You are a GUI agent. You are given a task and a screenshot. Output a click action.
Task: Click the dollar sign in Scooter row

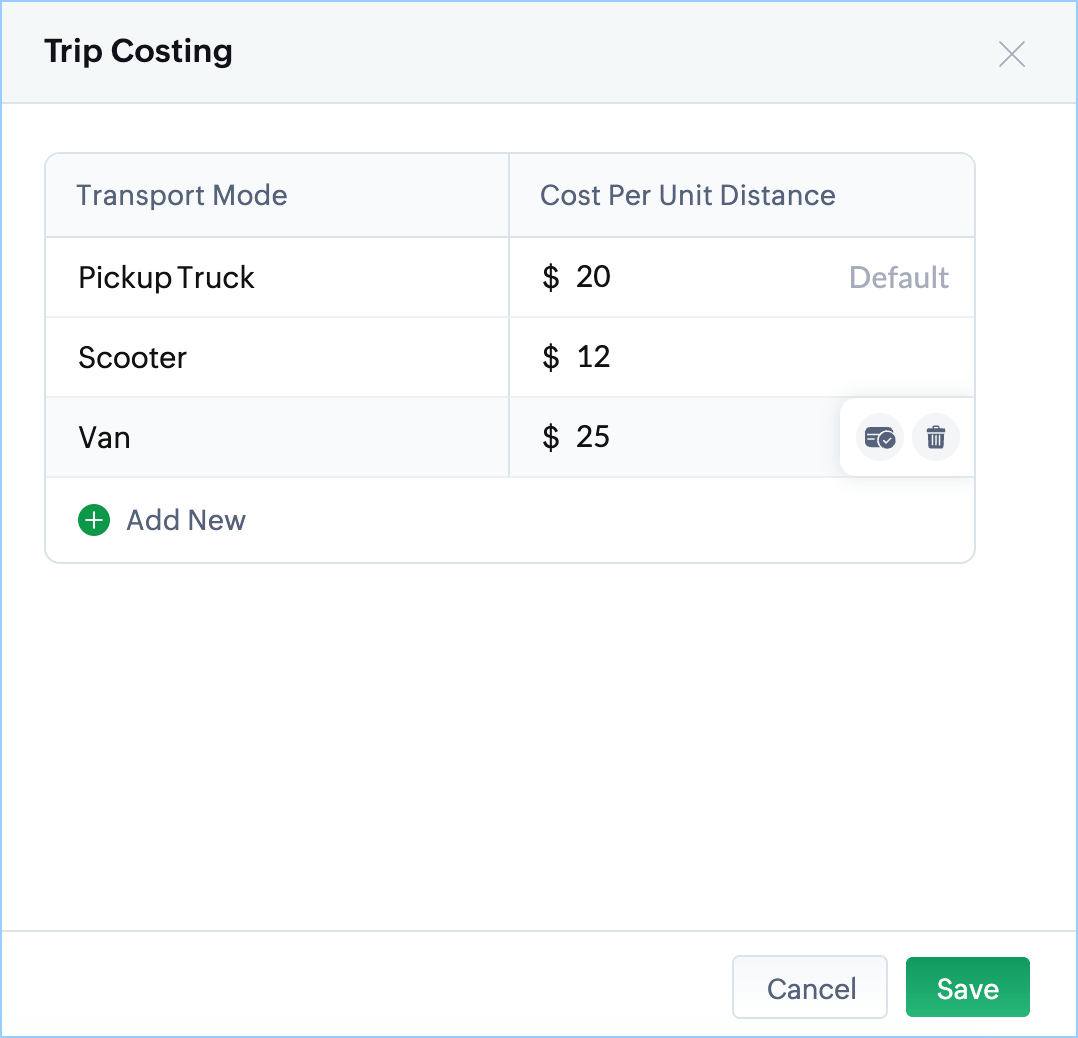point(550,357)
